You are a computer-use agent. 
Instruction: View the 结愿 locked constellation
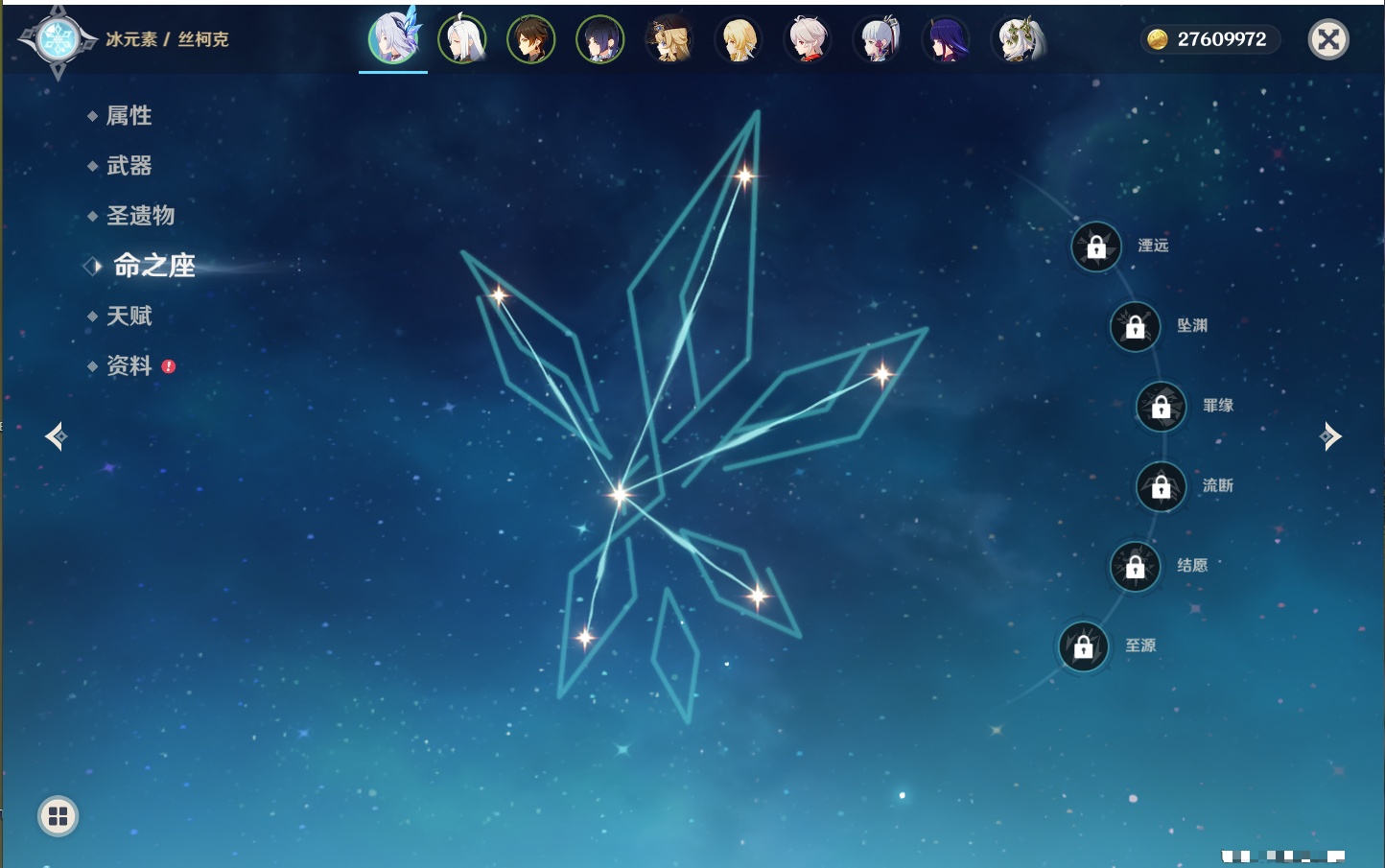point(1136,567)
